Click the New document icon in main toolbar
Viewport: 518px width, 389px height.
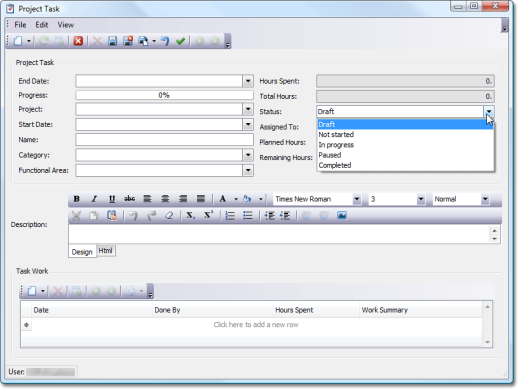(x=18, y=41)
